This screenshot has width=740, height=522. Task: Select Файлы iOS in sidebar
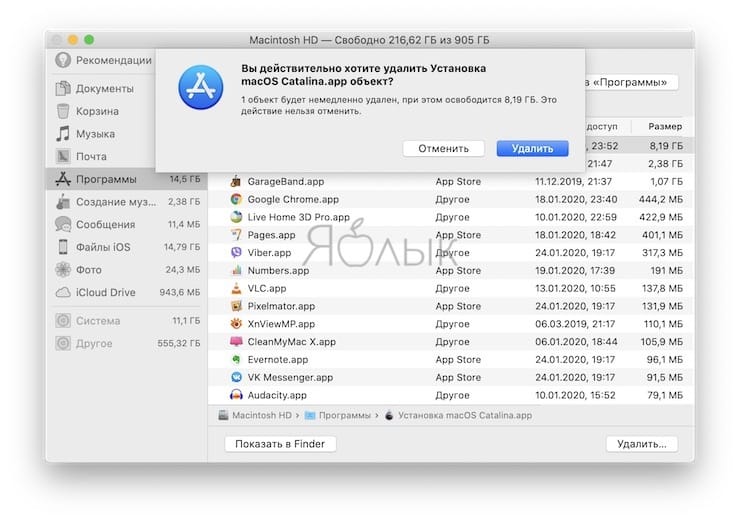click(x=126, y=247)
